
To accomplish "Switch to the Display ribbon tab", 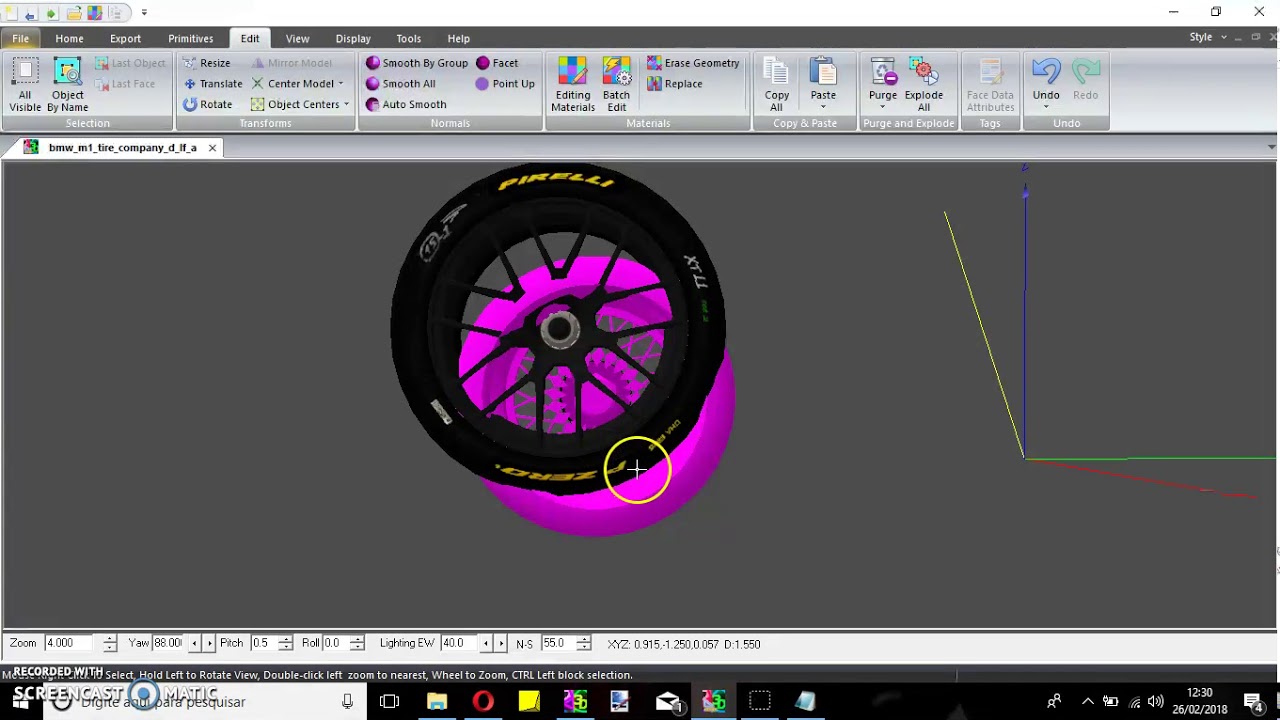I will coord(353,38).
